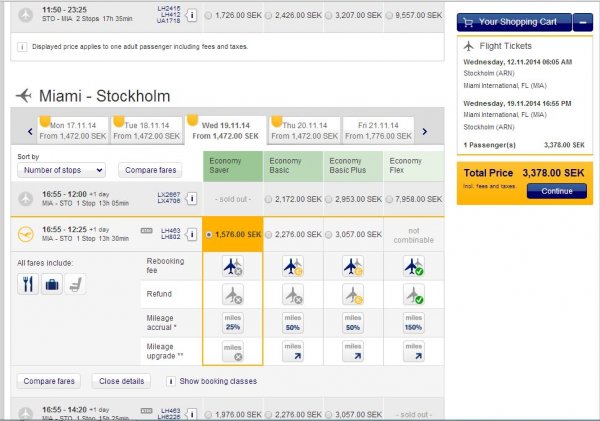600x421 pixels.
Task: Click the Economy Basic mileage upgrade icon
Action: click(x=294, y=350)
